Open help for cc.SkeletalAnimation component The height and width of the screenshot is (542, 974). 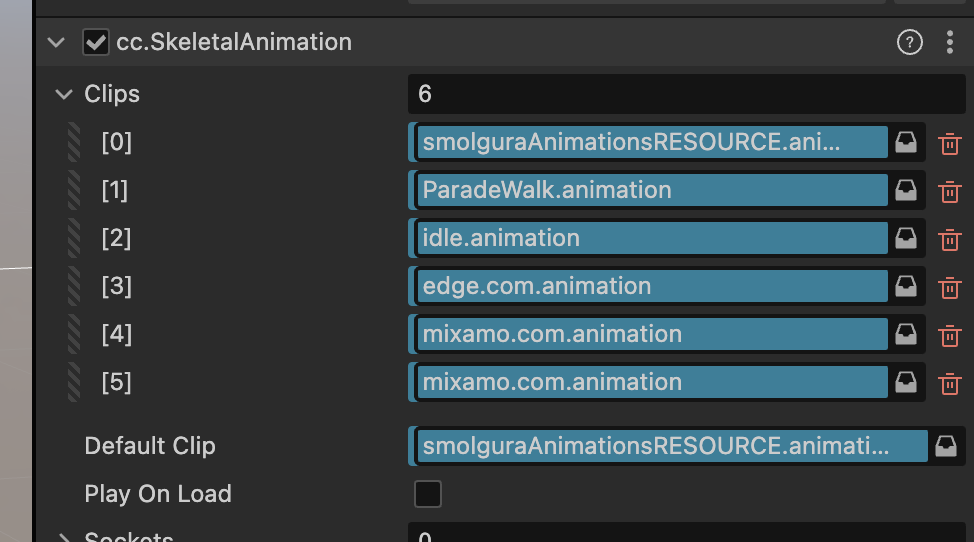909,42
